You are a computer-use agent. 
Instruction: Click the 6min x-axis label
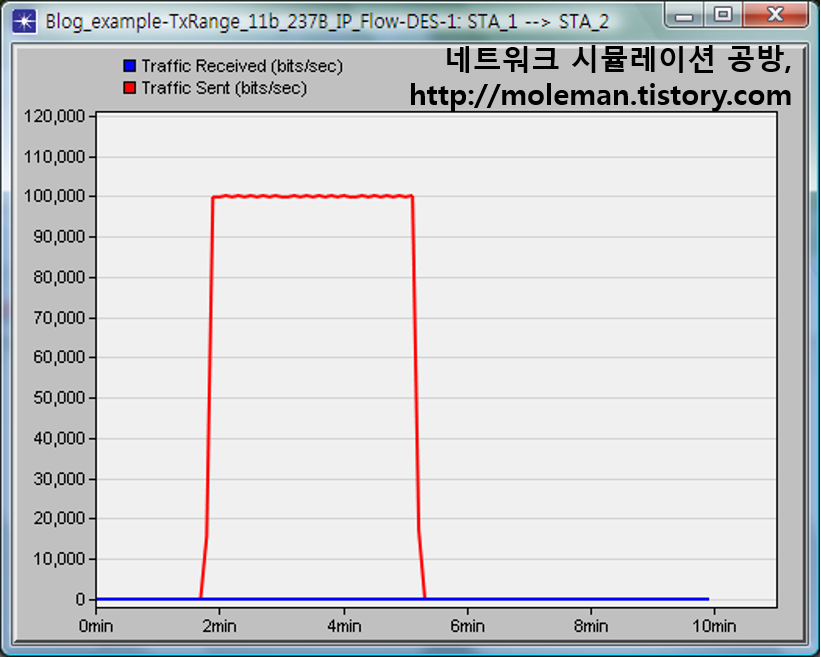point(468,626)
